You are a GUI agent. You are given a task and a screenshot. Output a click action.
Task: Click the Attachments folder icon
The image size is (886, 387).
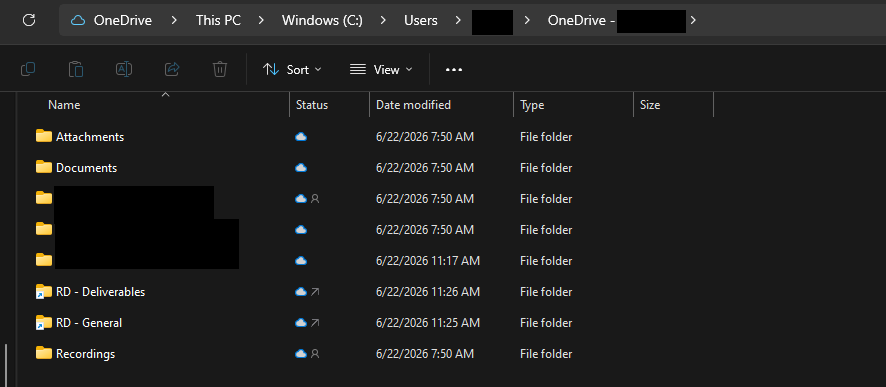pyautogui.click(x=44, y=136)
